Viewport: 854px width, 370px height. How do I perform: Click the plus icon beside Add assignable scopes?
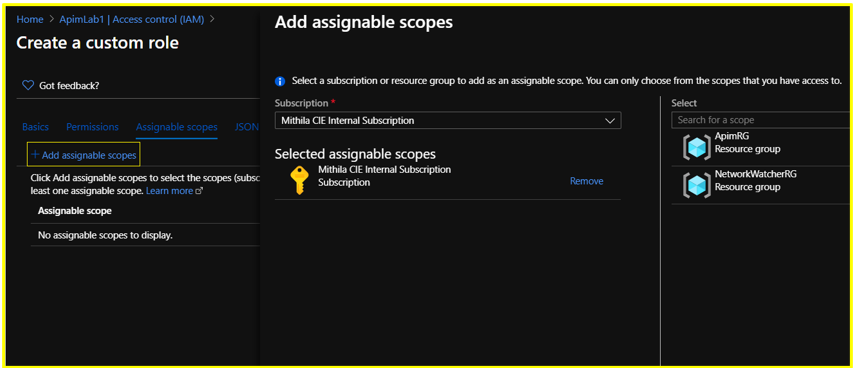(x=35, y=155)
